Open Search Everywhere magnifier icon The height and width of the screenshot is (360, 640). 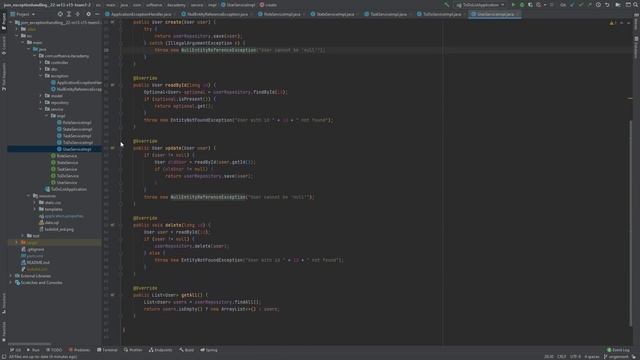coord(636,5)
